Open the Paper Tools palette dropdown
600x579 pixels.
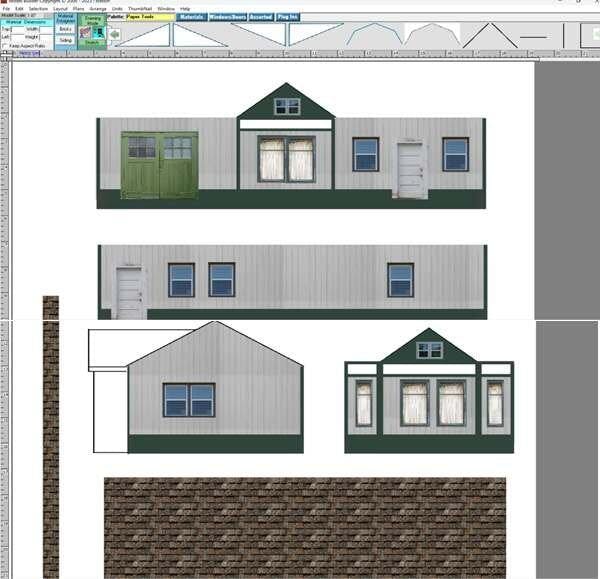tap(149, 17)
